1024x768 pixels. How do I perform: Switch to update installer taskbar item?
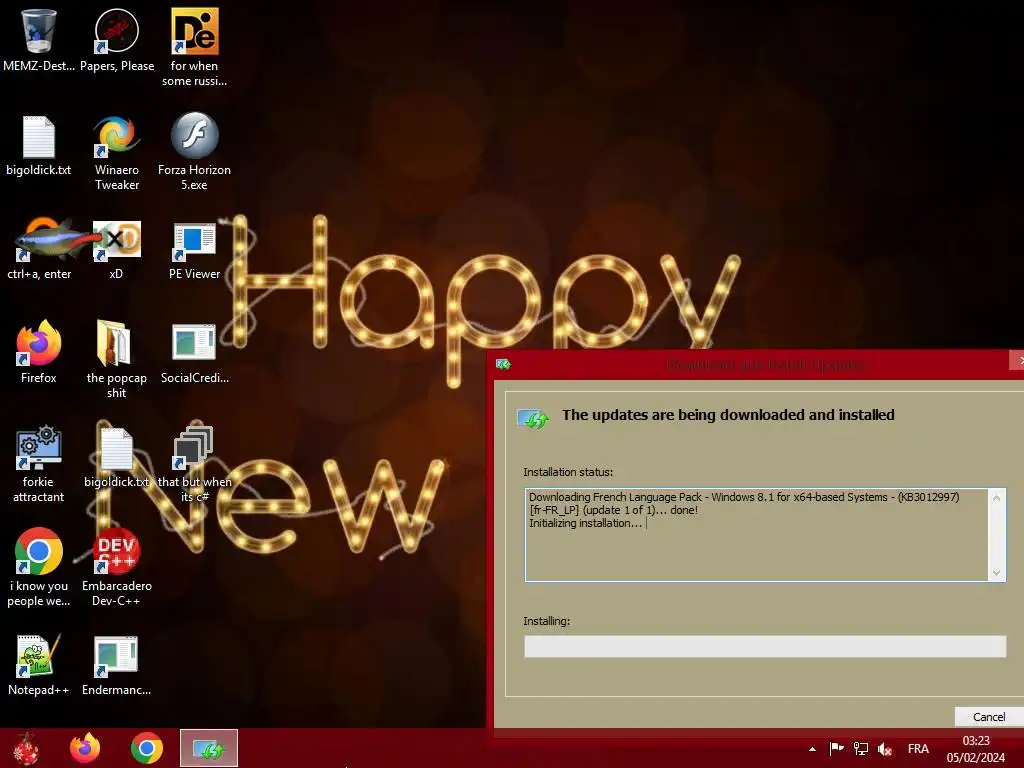point(209,748)
